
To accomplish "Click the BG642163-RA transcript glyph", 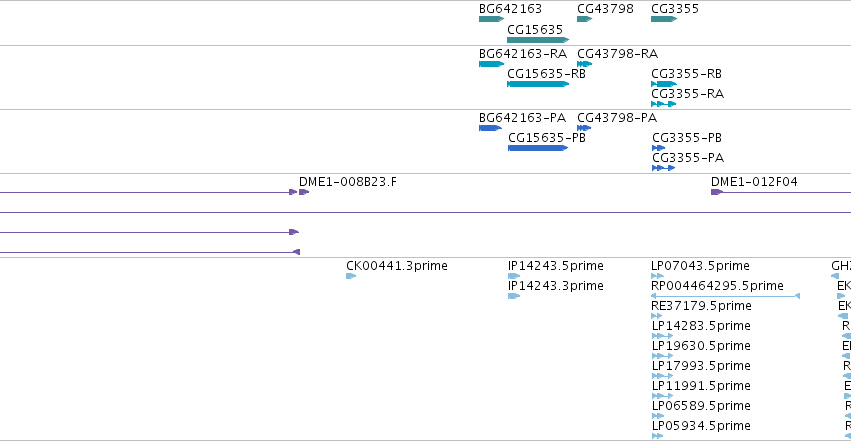I will tap(491, 64).
